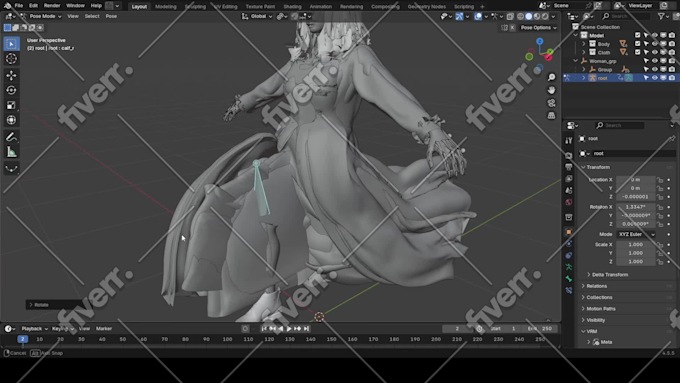
Task: Expand the Collections panel
Action: (599, 297)
